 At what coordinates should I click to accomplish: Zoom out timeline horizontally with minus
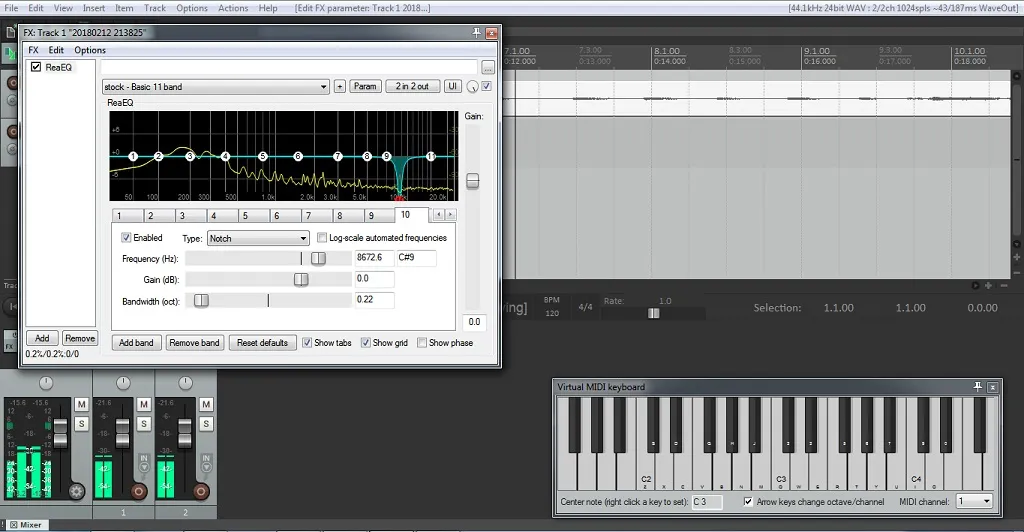(x=1004, y=285)
